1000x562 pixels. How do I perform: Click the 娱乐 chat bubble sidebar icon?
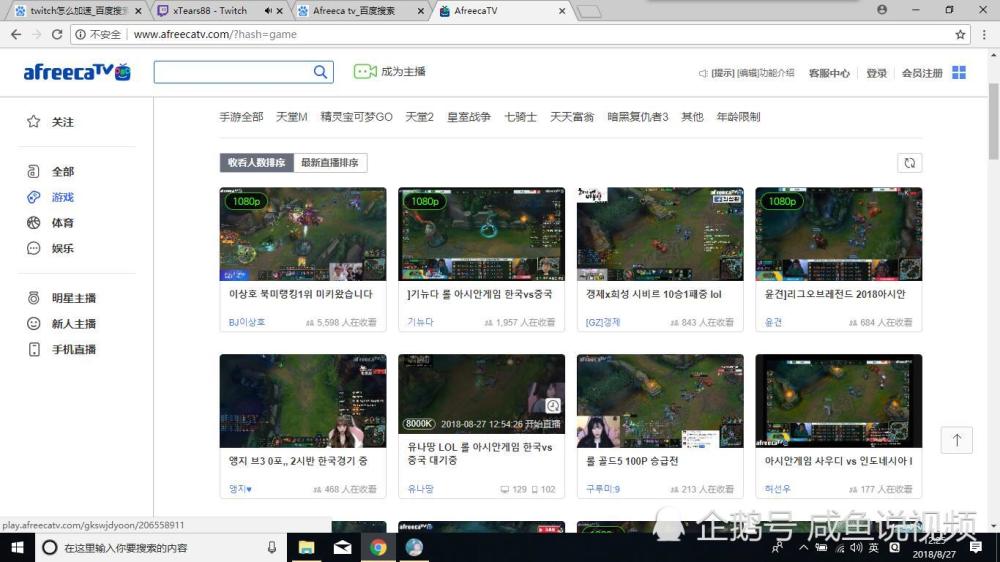[34, 248]
